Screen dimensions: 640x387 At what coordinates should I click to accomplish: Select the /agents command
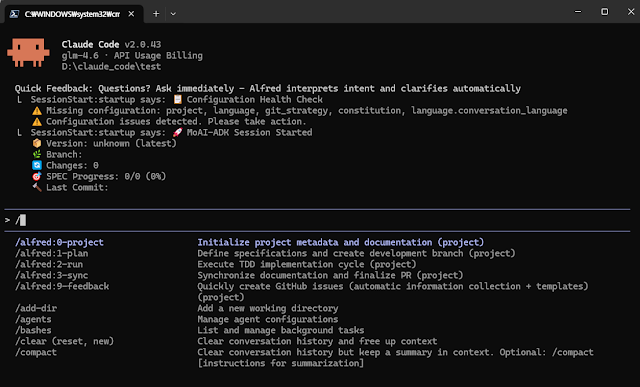[x=33, y=319]
